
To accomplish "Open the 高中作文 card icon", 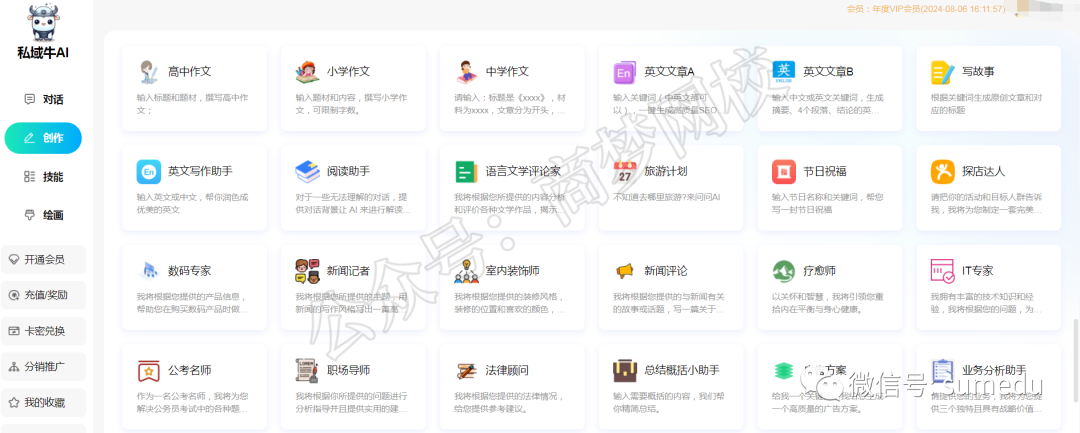I will click(x=148, y=72).
